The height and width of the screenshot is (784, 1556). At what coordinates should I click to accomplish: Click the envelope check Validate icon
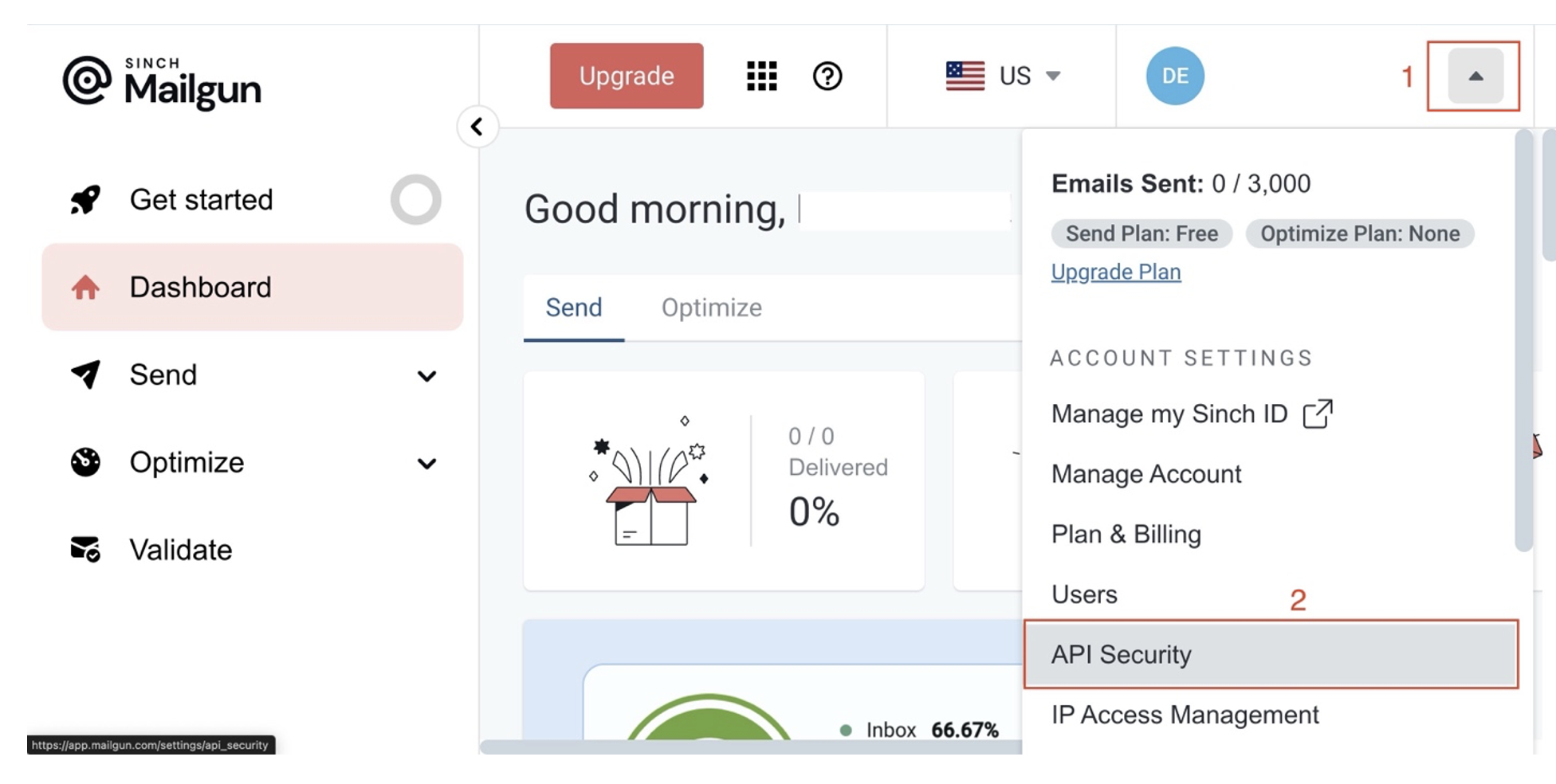[85, 549]
